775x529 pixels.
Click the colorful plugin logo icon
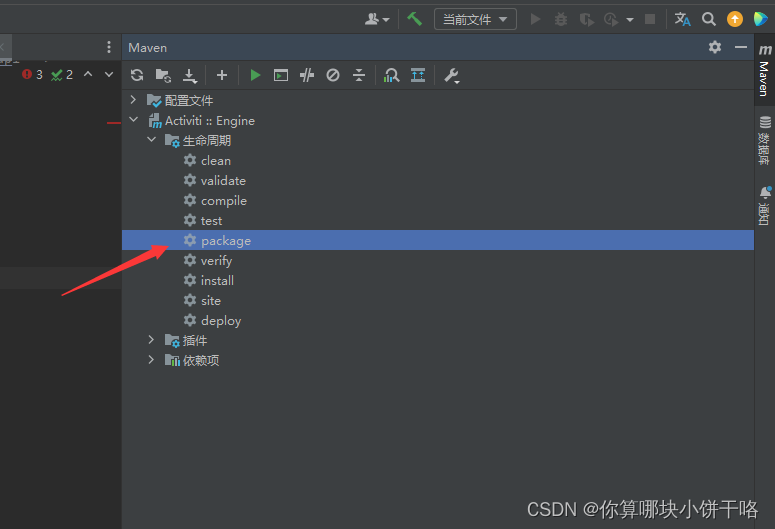point(761,19)
